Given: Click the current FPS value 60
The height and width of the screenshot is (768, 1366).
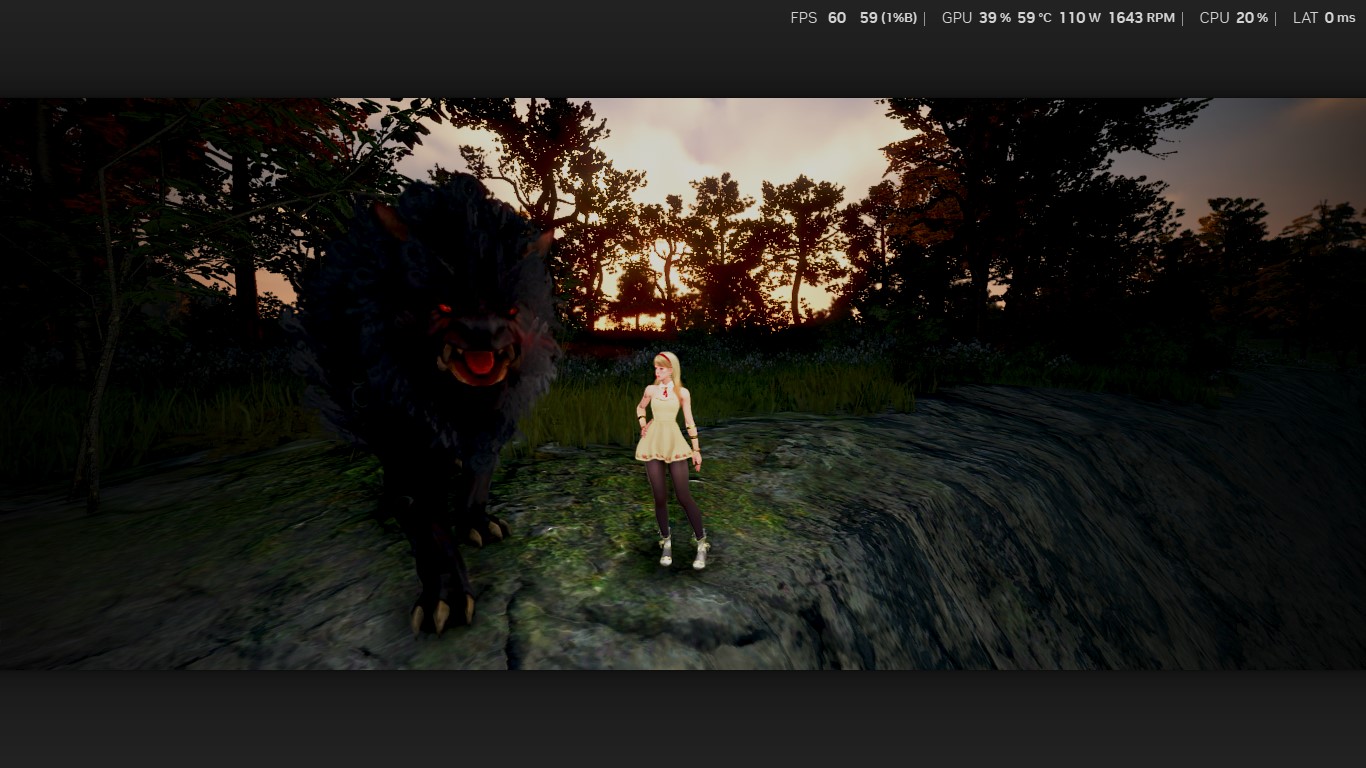Looking at the screenshot, I should [837, 18].
